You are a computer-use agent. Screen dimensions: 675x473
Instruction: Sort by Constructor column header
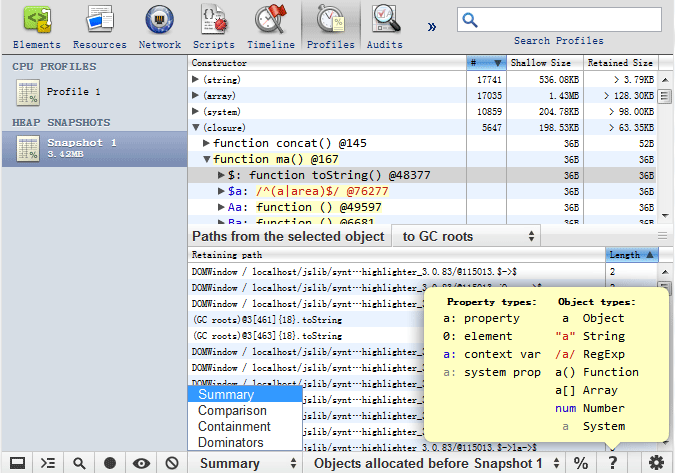click(327, 63)
